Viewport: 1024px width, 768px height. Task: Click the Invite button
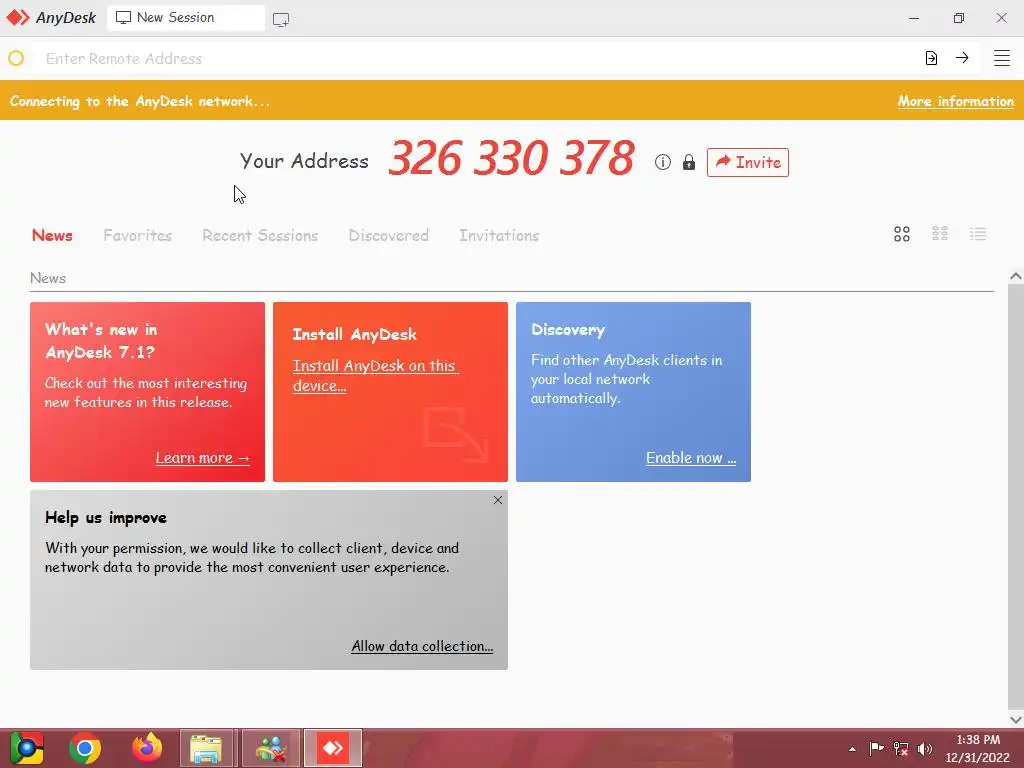748,162
